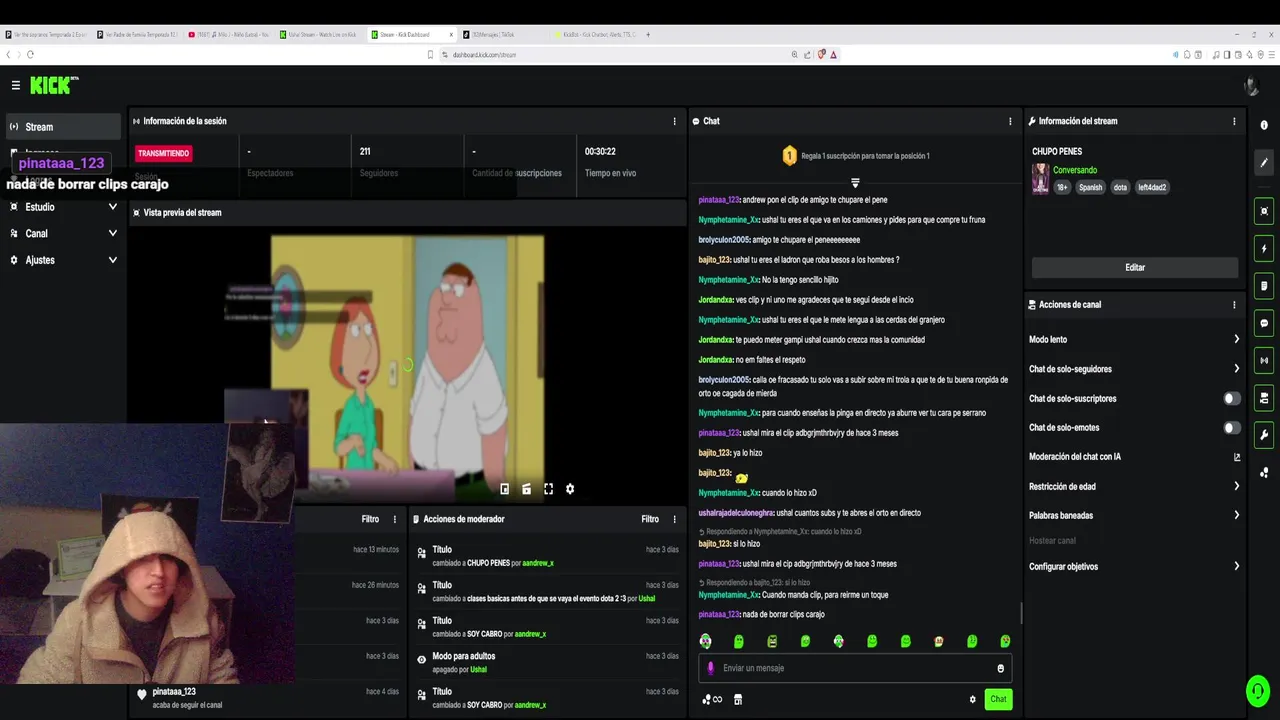
Task: Click the first preview control icon left of picture-in-picture
Action: [504, 489]
